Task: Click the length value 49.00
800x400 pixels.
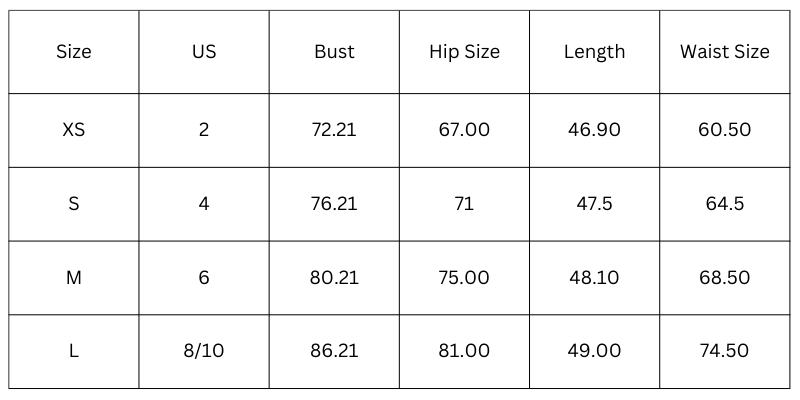Action: [x=594, y=351]
